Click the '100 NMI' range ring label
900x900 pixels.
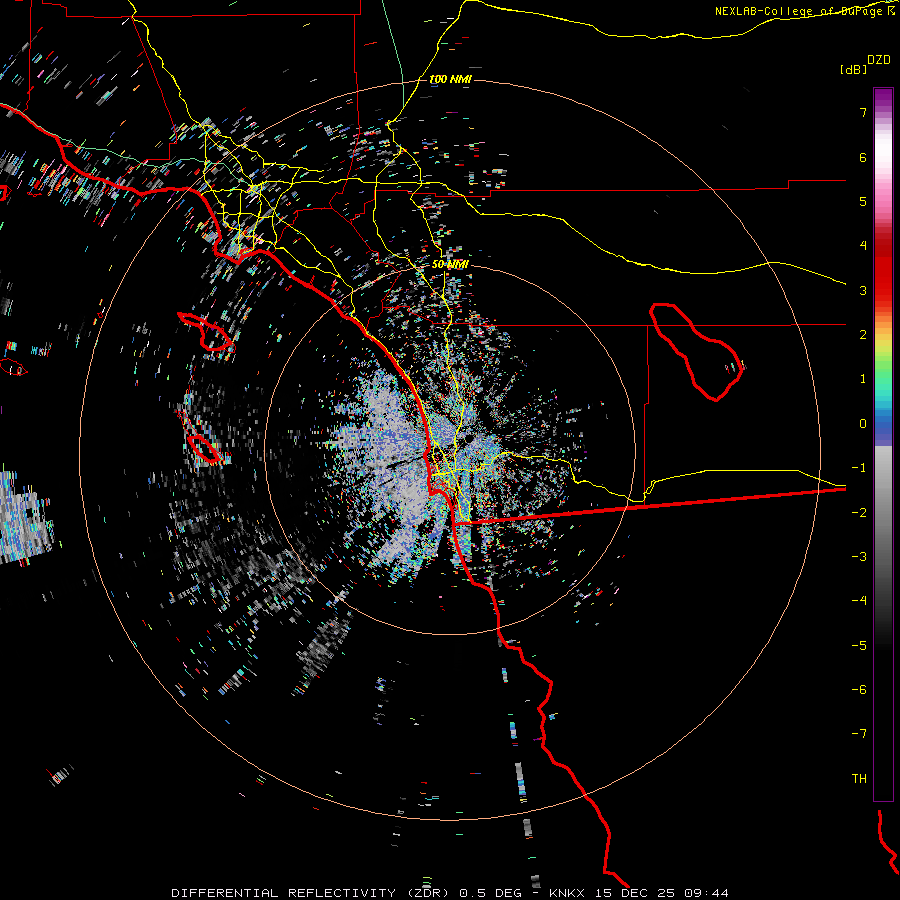pos(450,79)
